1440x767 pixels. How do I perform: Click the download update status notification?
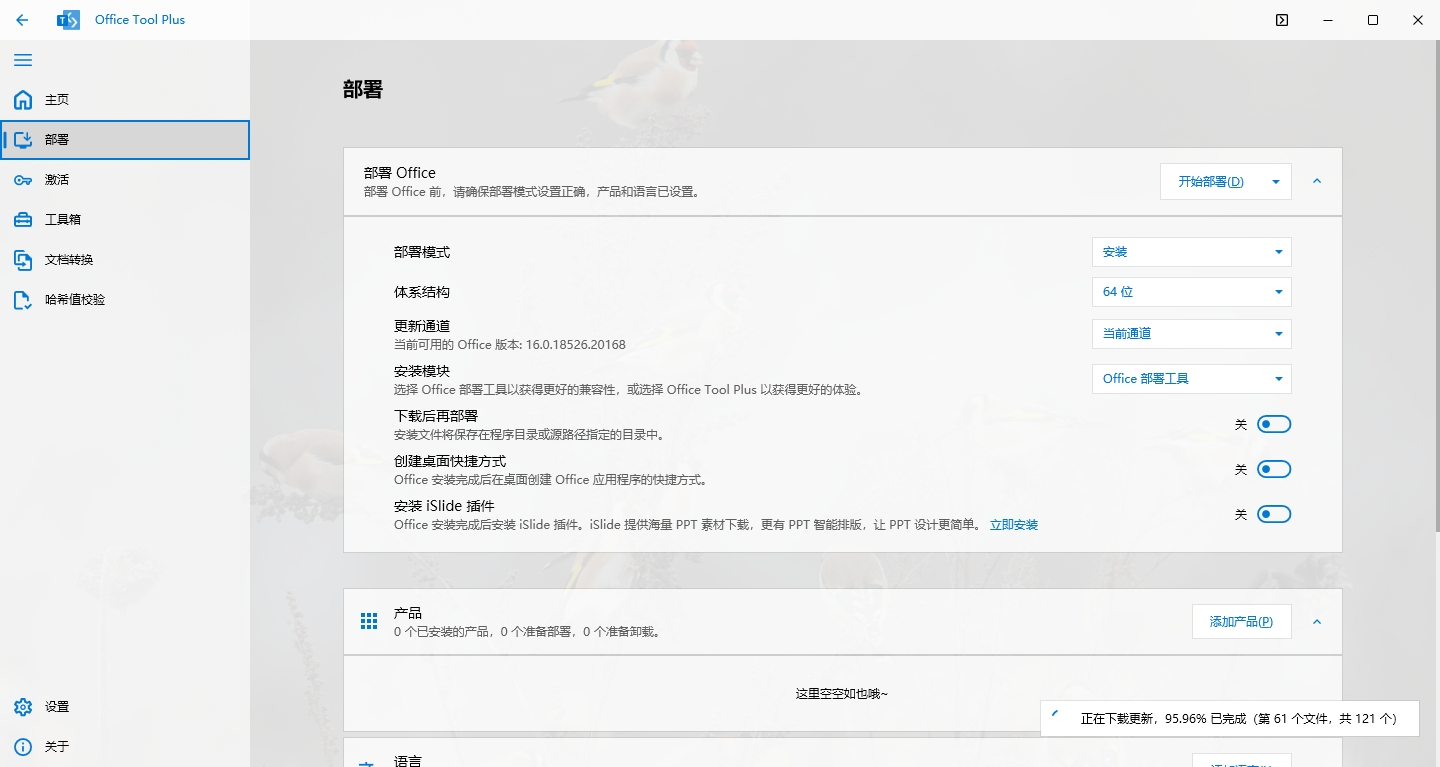click(1230, 718)
